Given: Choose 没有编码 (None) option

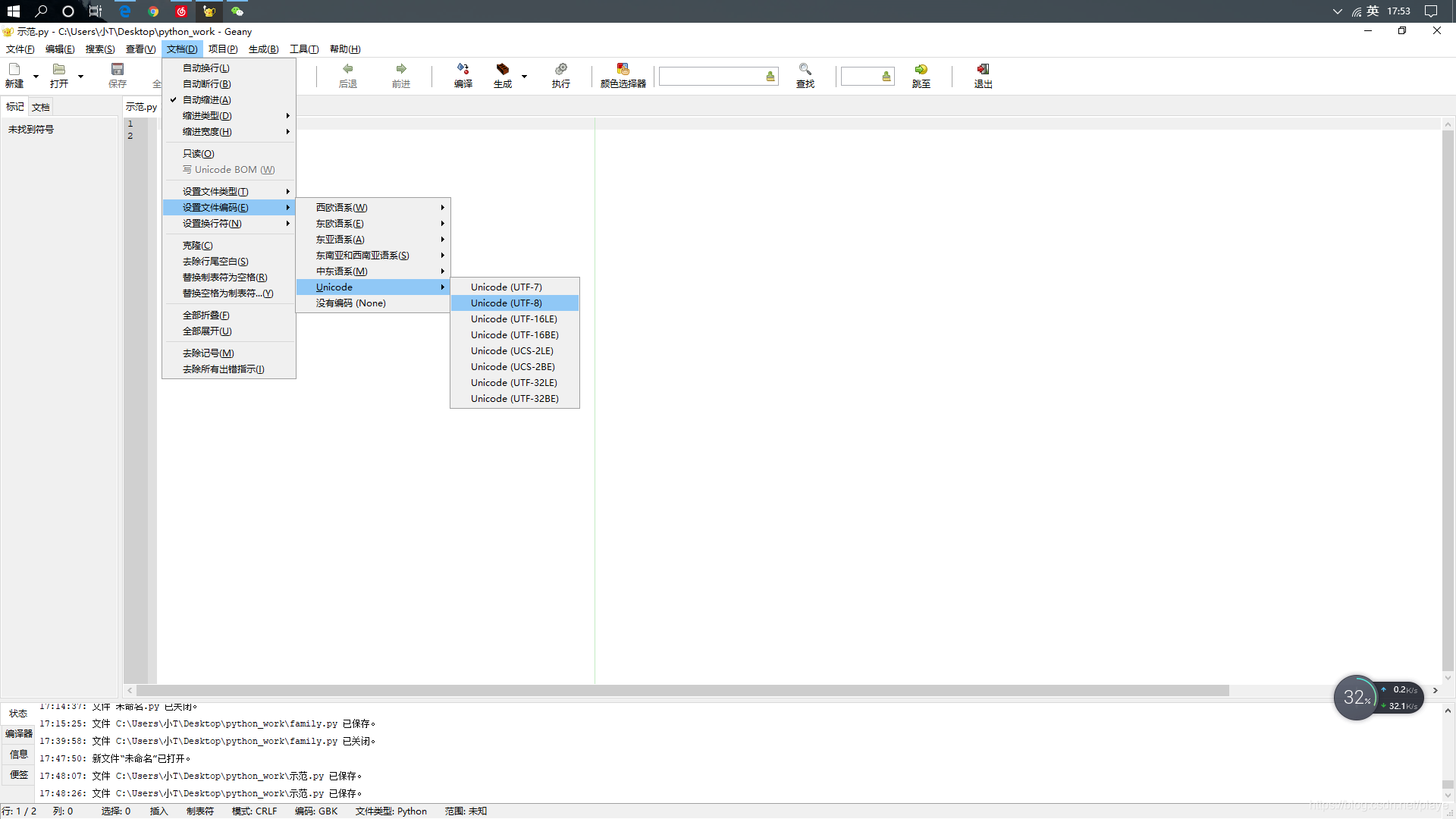Looking at the screenshot, I should coord(373,303).
